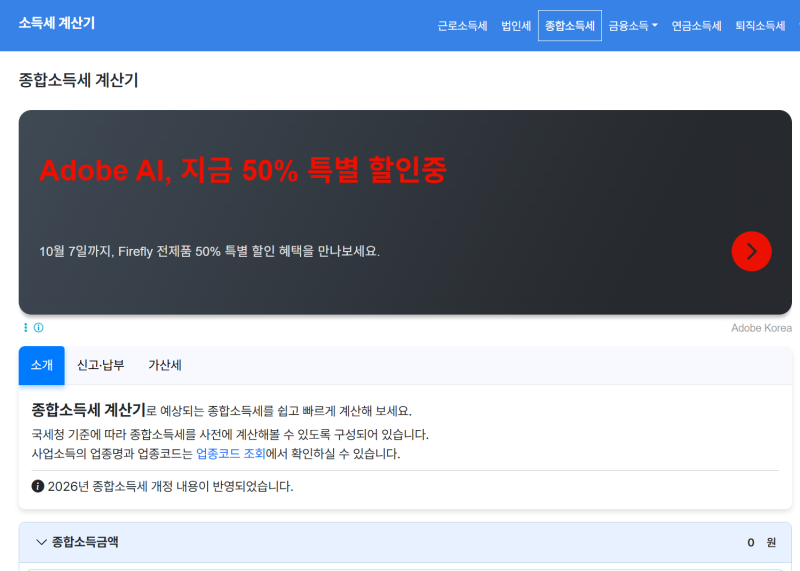Screen dimensions: 800x571
Task: Click the Firefly 전제품 50% ad description
Action: point(209,251)
